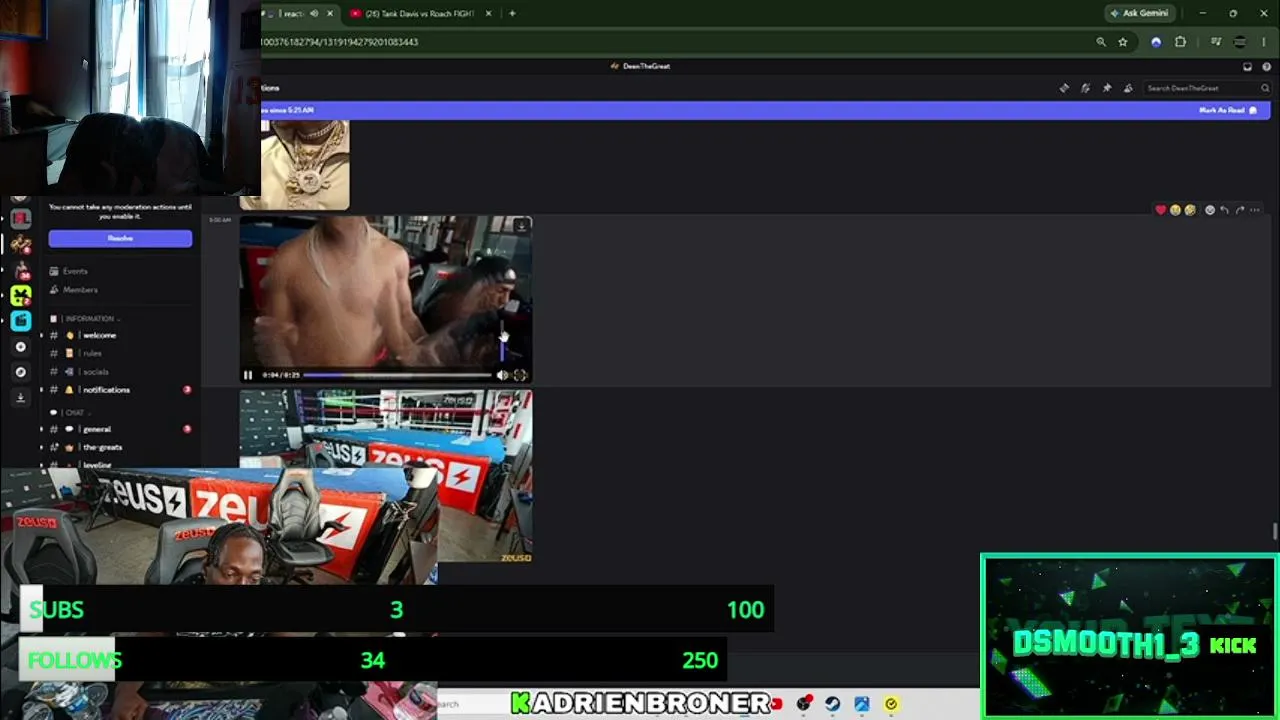
Task: Collapse the CHAT category
Action: pyautogui.click(x=74, y=412)
